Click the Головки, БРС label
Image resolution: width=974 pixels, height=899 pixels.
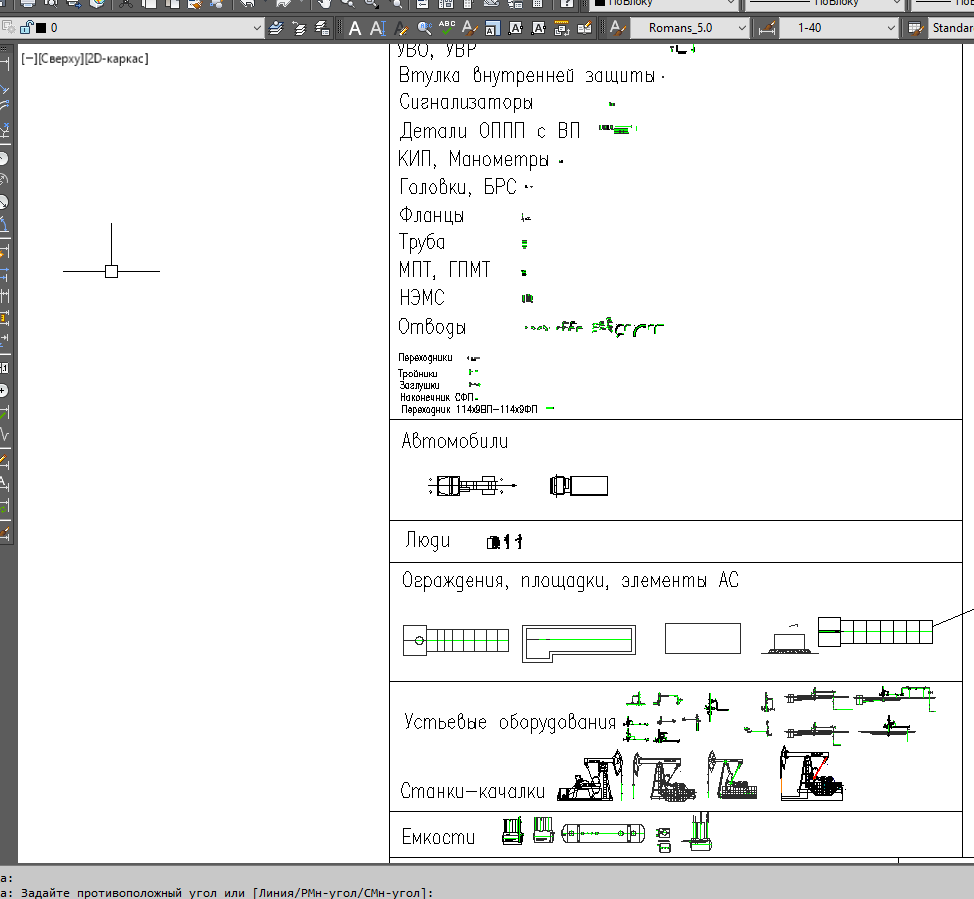[x=458, y=187]
